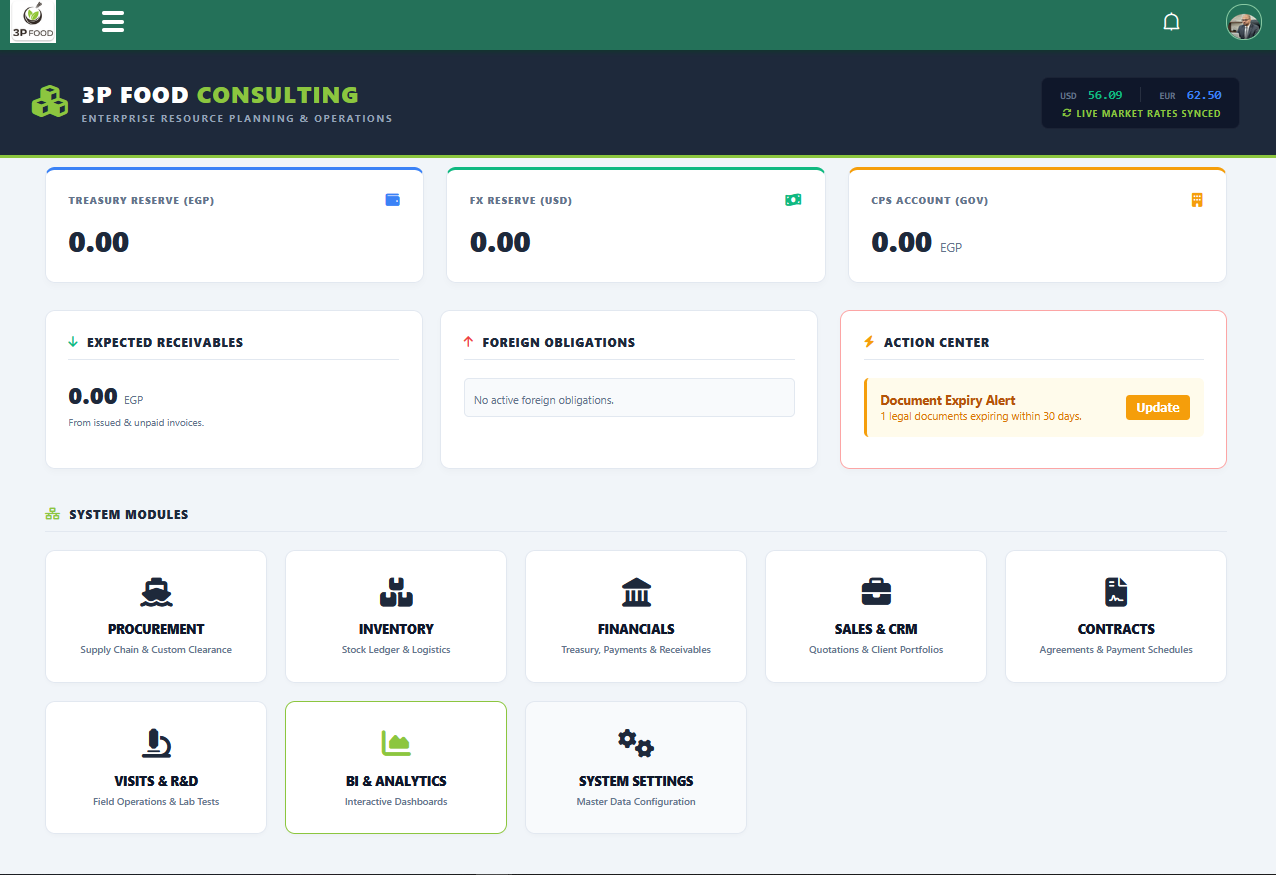Click 'Stock Ledger & Logistics' text
The image size is (1276, 875).
click(396, 650)
